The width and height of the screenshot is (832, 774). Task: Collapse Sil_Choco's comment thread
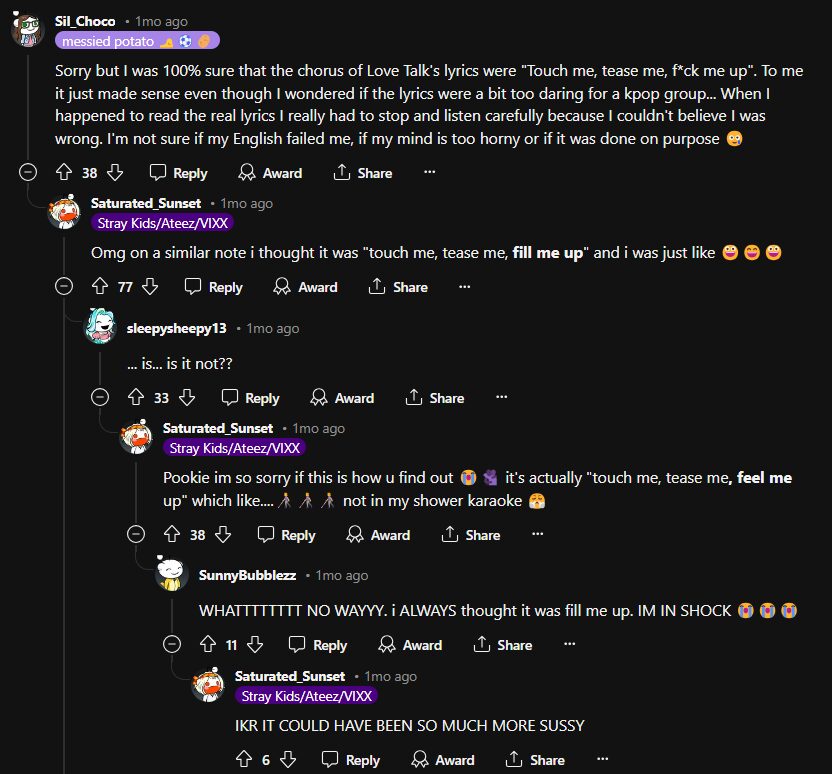(27, 172)
